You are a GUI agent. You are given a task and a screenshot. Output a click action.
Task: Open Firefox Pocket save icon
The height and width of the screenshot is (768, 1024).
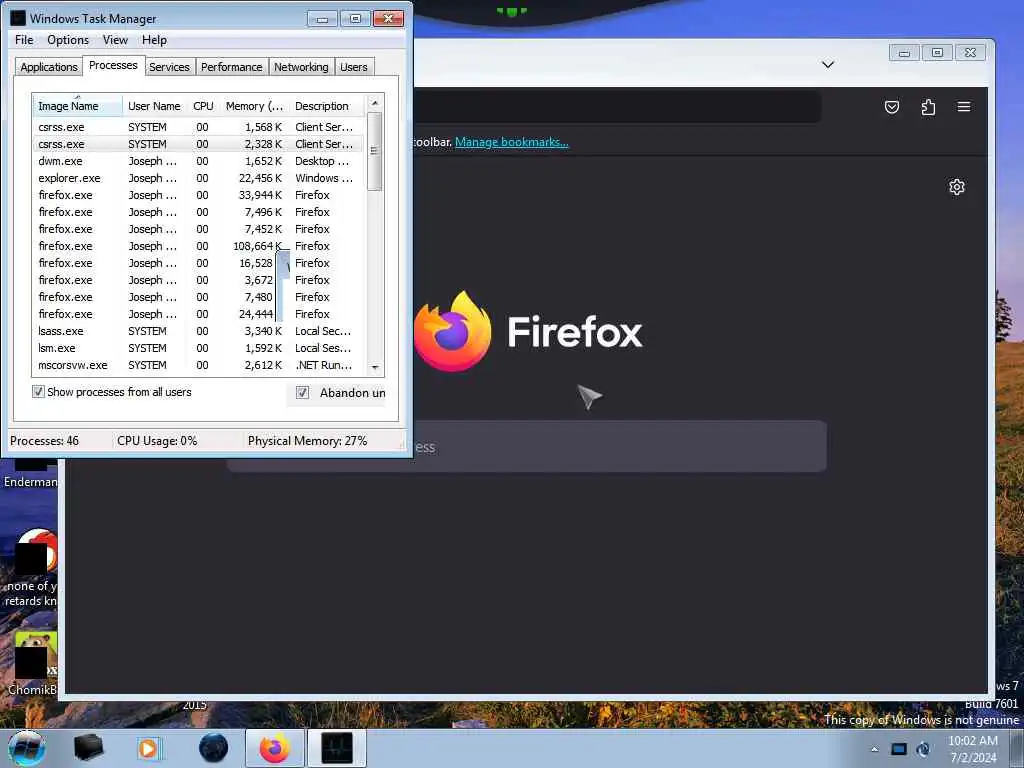(891, 107)
